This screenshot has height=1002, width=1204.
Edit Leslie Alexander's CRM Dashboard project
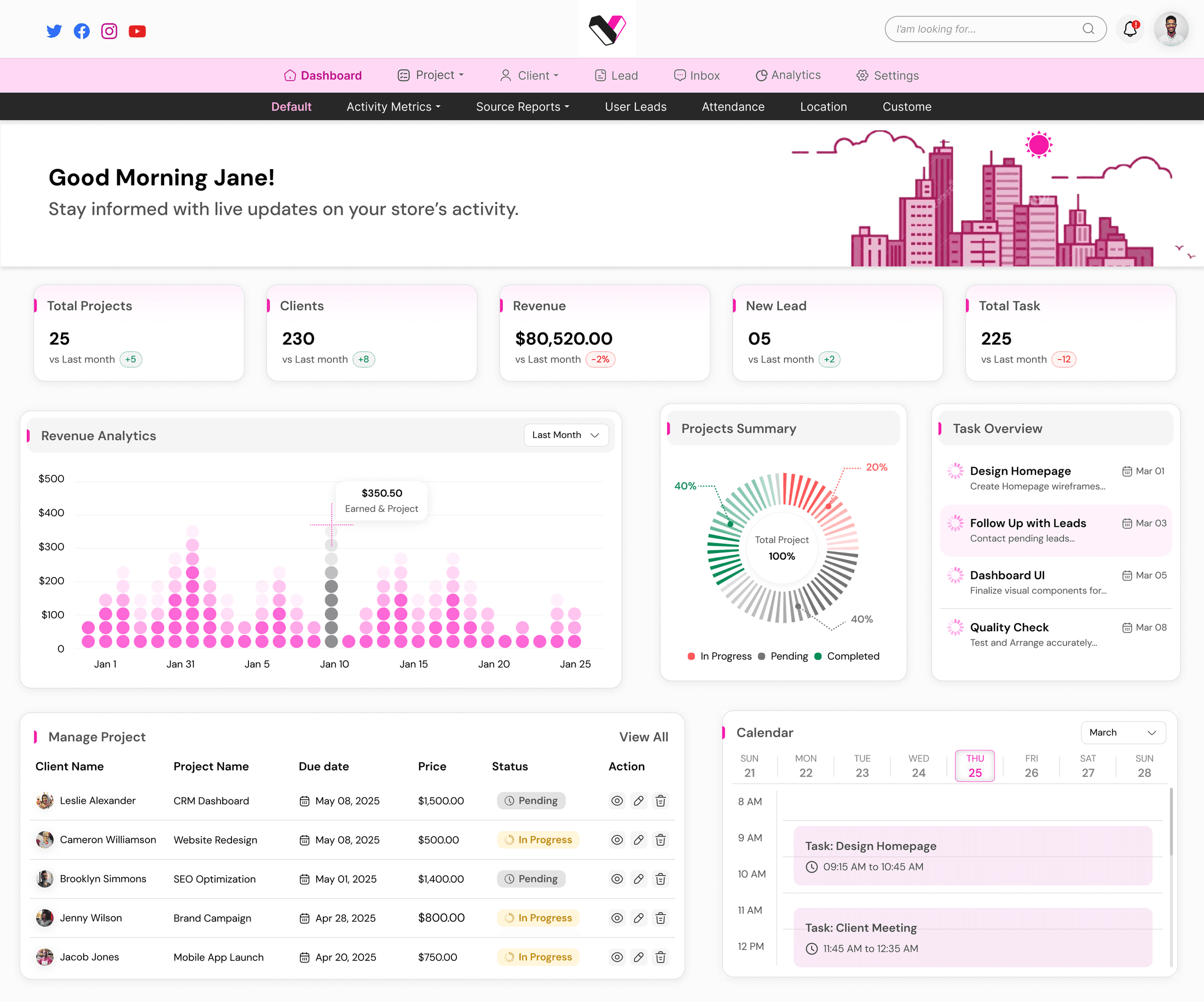pyautogui.click(x=639, y=801)
